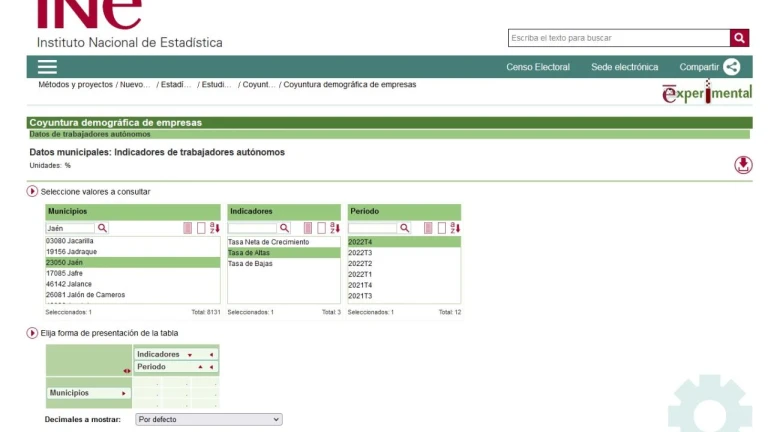Screen dimensions: 768x432
Task: Select 19156 Jadraque municipality
Action: 70,252
